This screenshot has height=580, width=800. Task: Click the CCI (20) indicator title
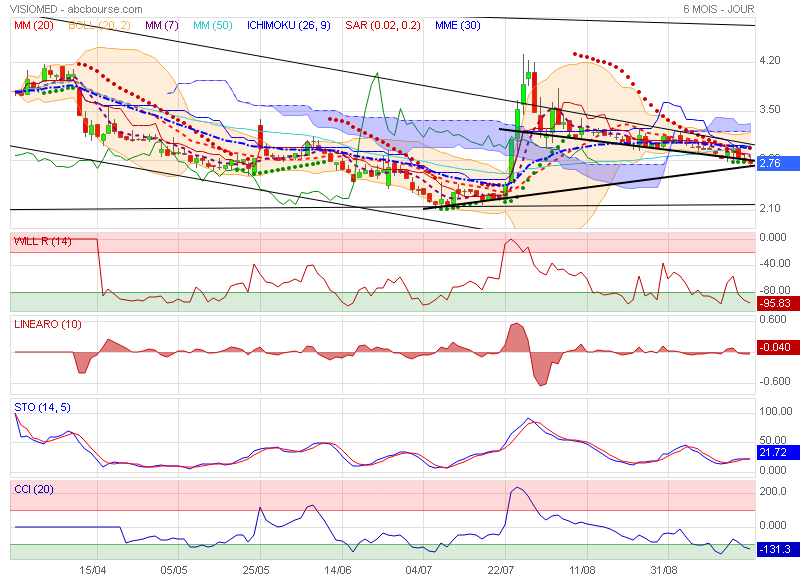[34, 489]
